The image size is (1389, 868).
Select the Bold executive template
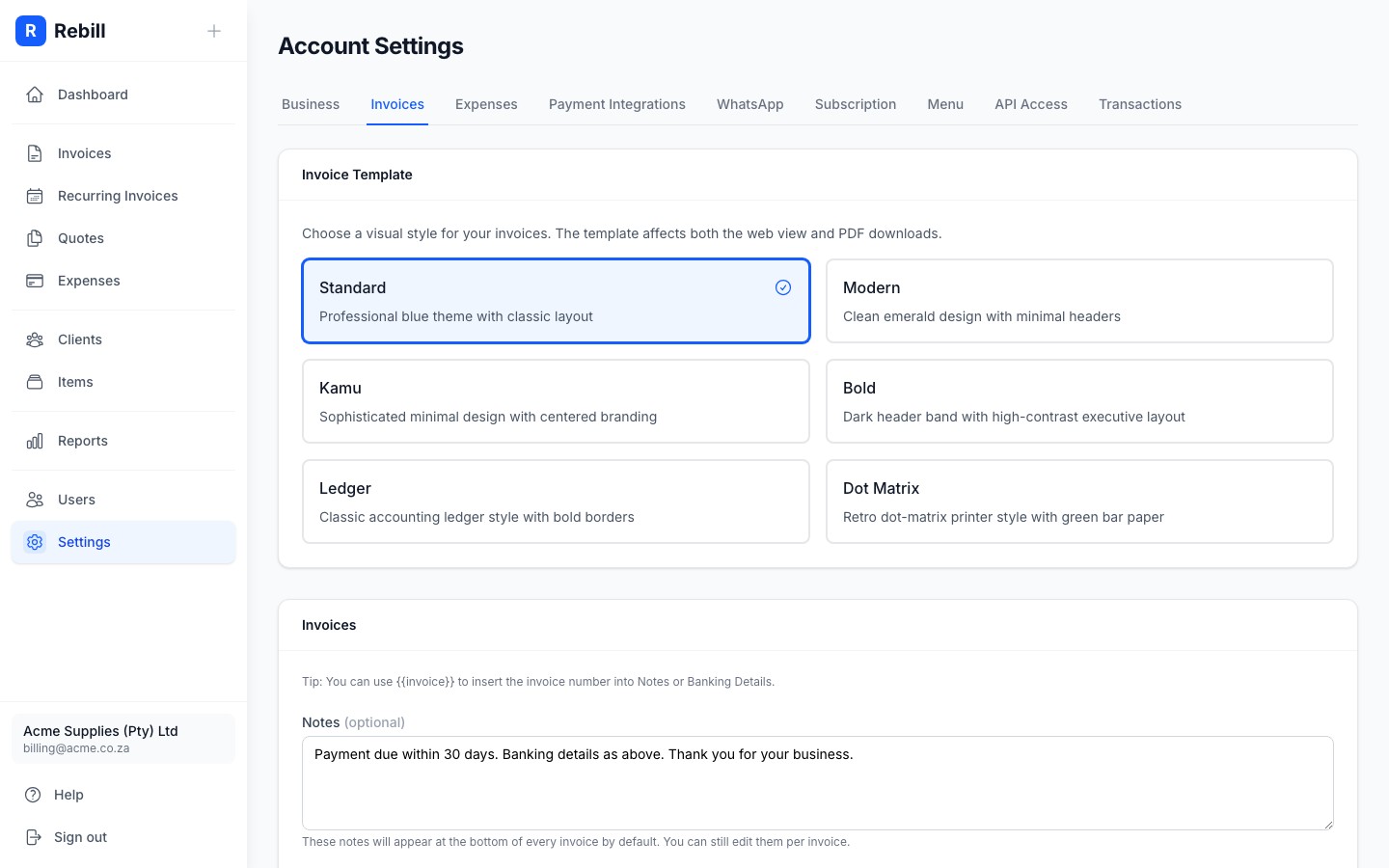(1079, 400)
